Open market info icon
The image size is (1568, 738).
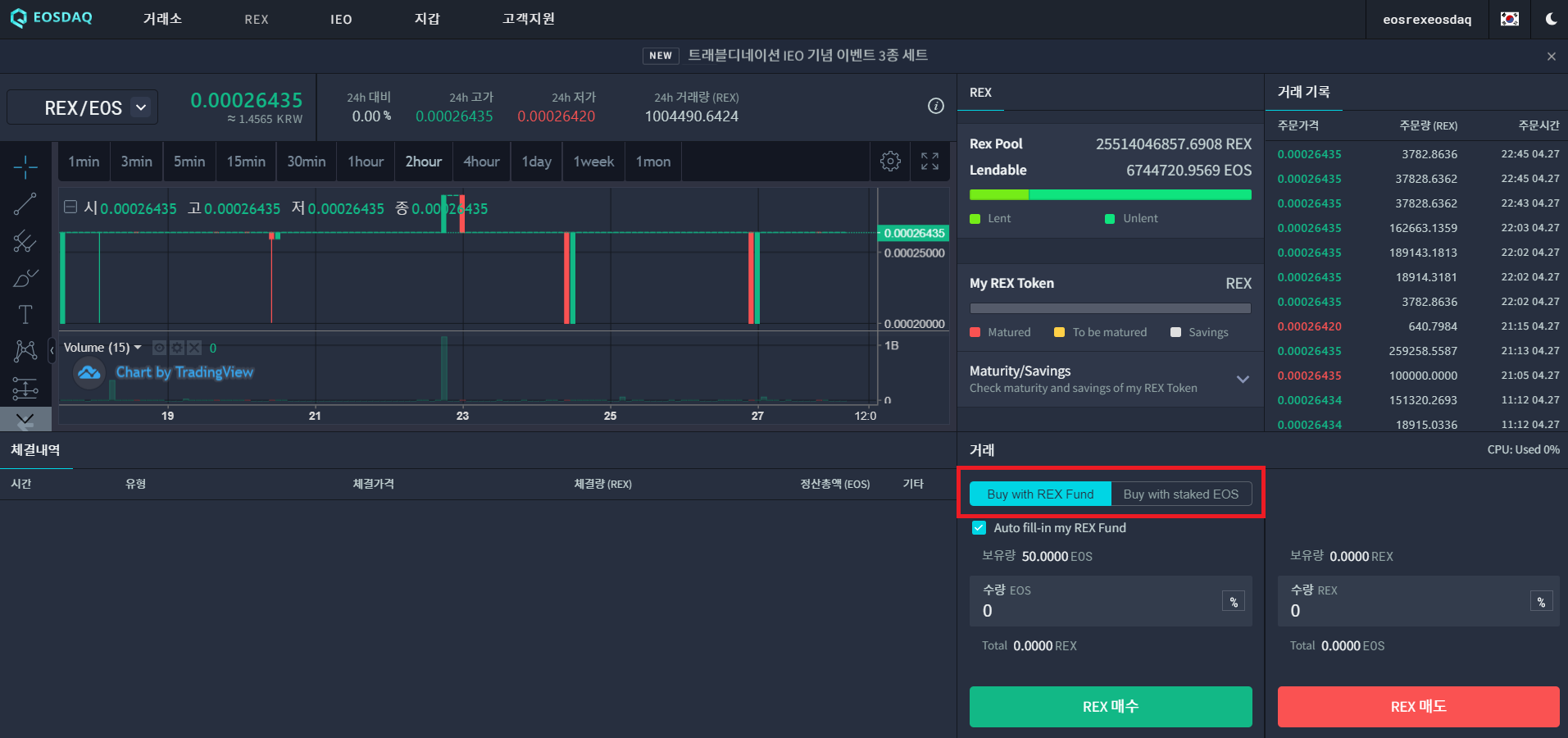[x=936, y=106]
